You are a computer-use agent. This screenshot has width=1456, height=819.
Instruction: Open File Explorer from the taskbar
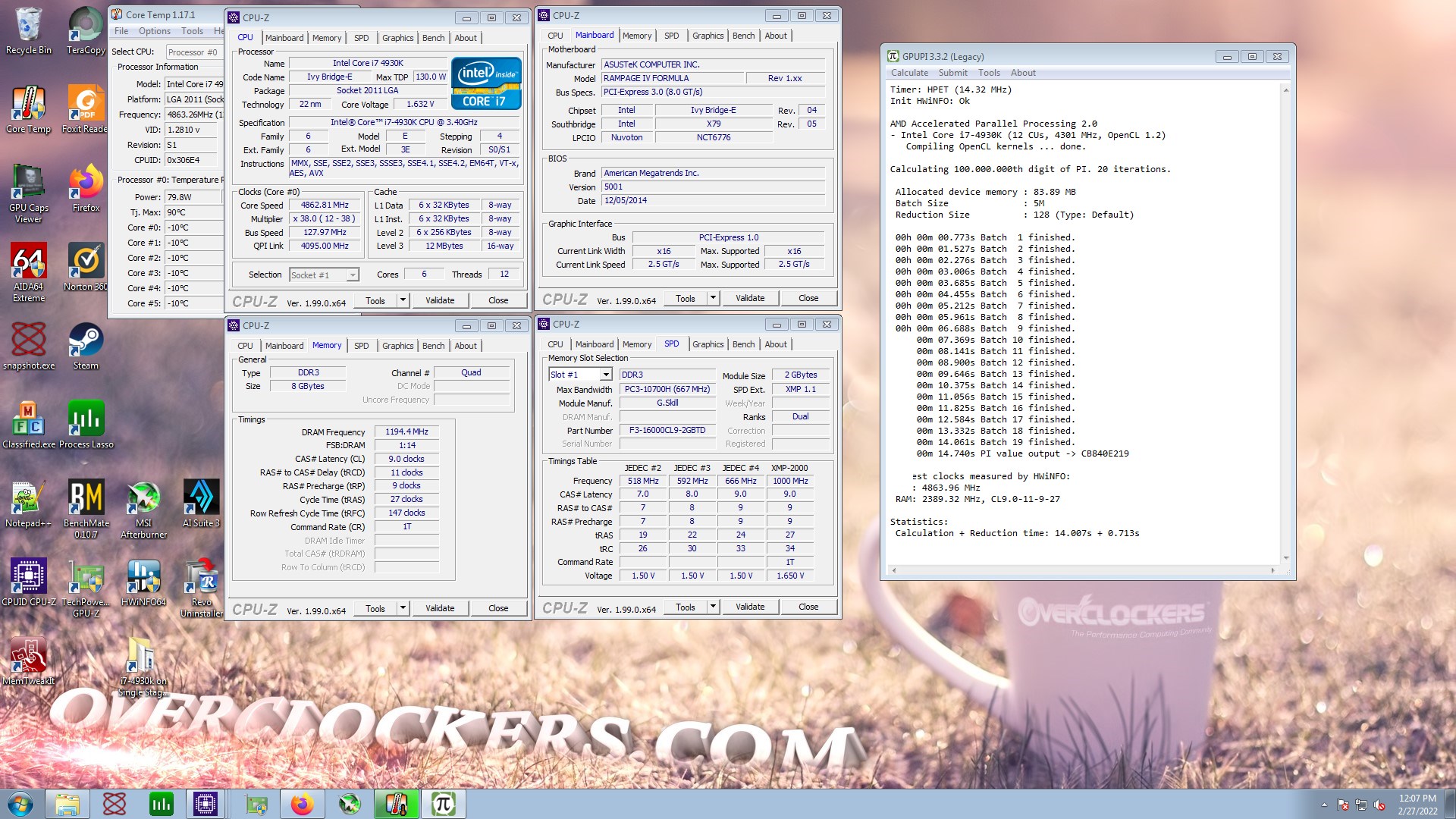pyautogui.click(x=67, y=804)
